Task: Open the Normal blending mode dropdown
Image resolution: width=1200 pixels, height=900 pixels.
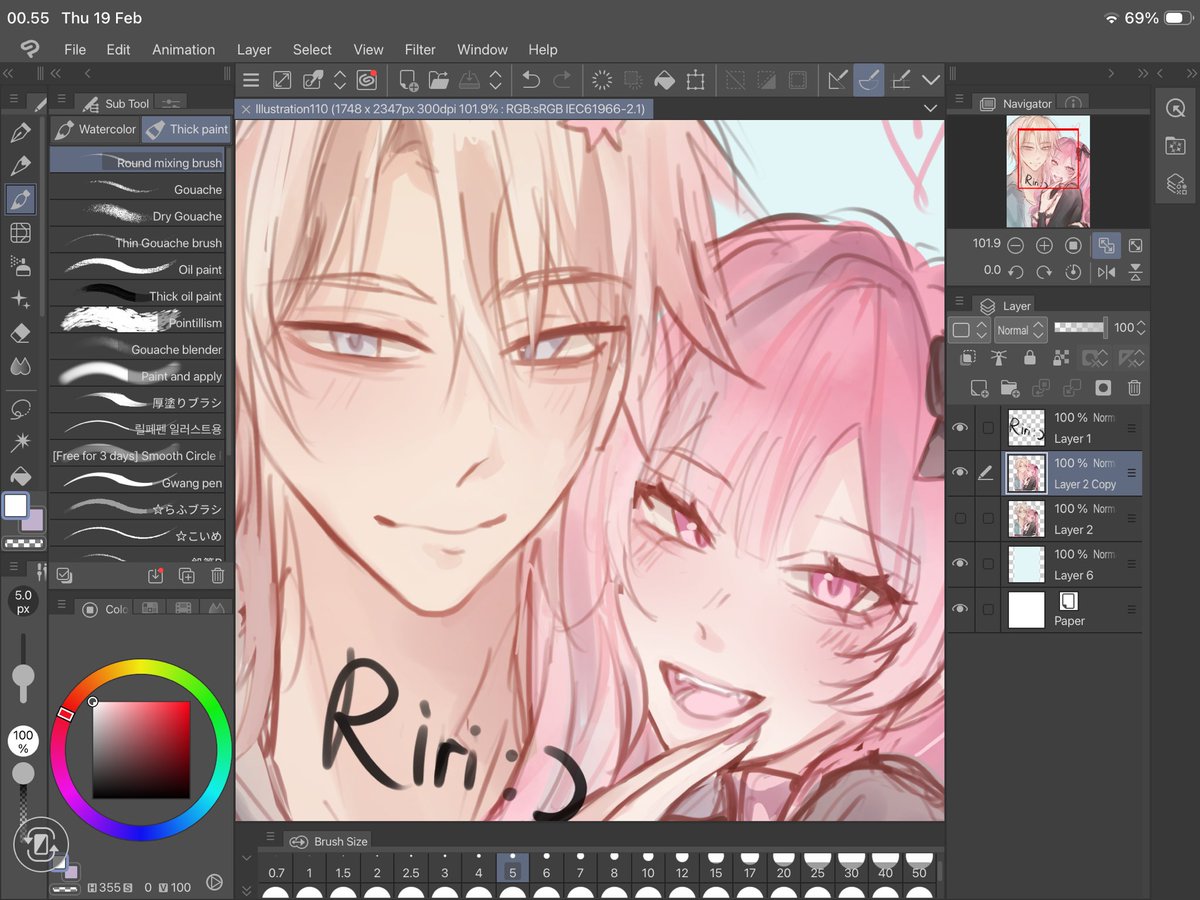Action: [1018, 329]
